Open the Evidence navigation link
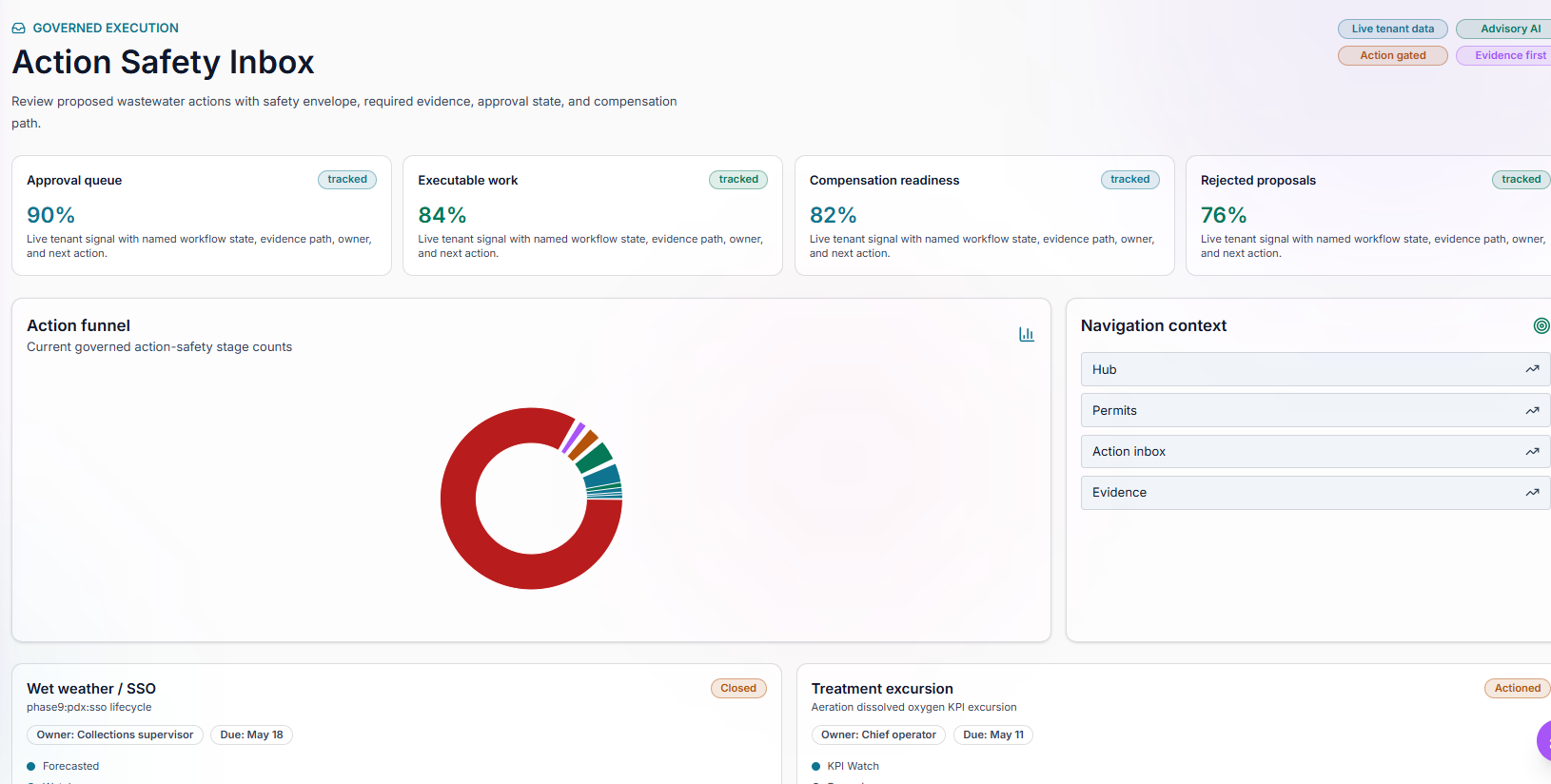 1315,492
